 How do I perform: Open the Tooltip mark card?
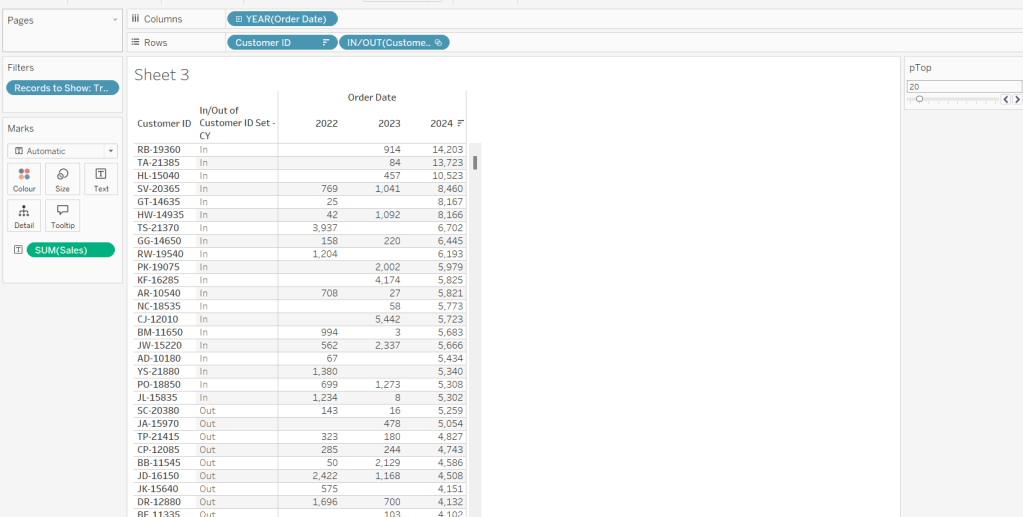[x=62, y=216]
